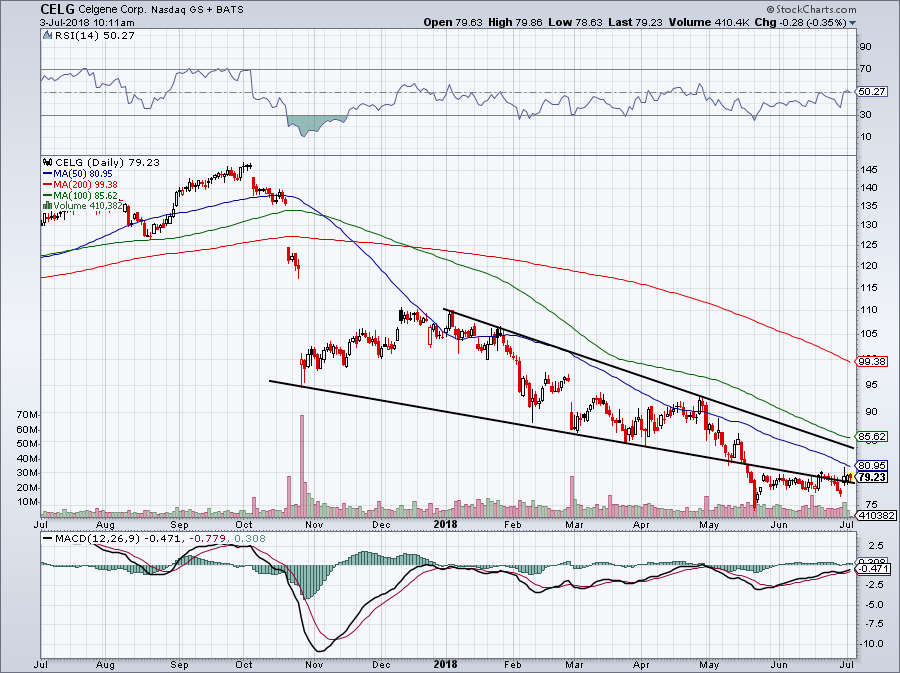The image size is (900, 673).
Task: Click the blue MA(50) legend marker
Action: (48, 174)
